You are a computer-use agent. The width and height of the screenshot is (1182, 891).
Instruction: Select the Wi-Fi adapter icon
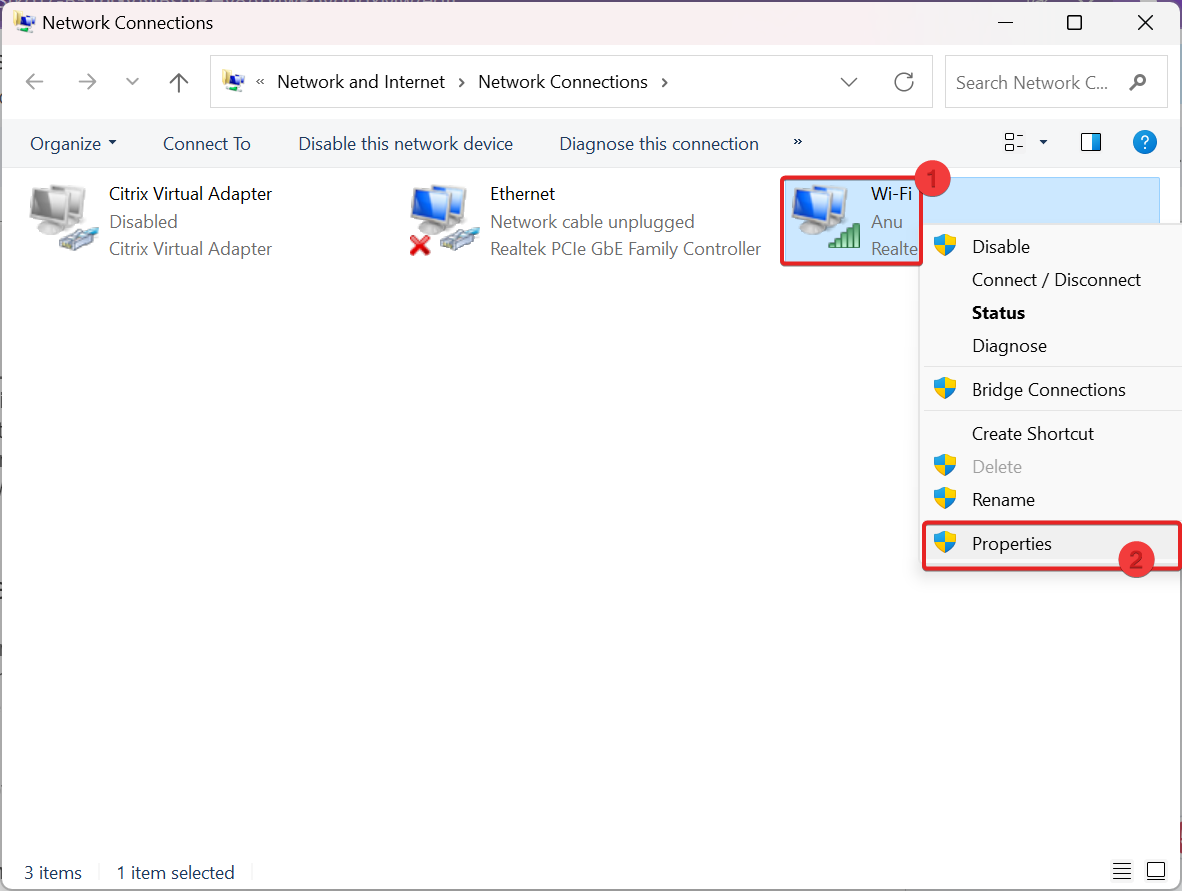pyautogui.click(x=826, y=219)
